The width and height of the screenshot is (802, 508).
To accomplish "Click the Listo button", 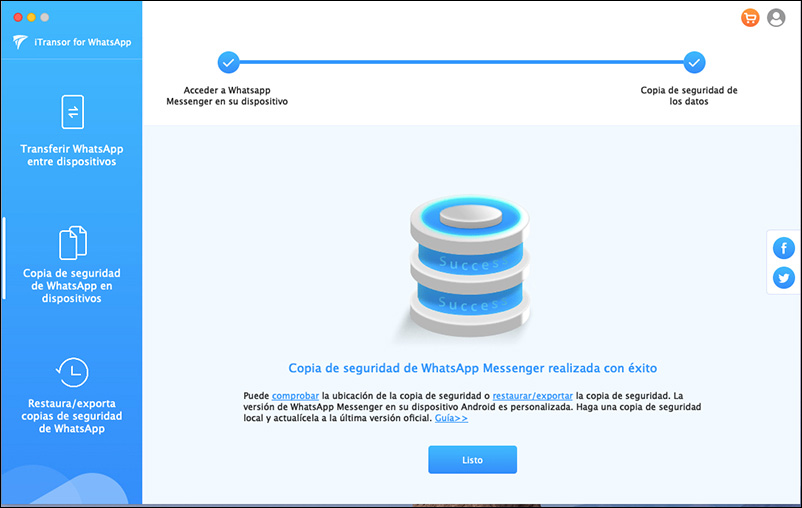I will click(472, 459).
